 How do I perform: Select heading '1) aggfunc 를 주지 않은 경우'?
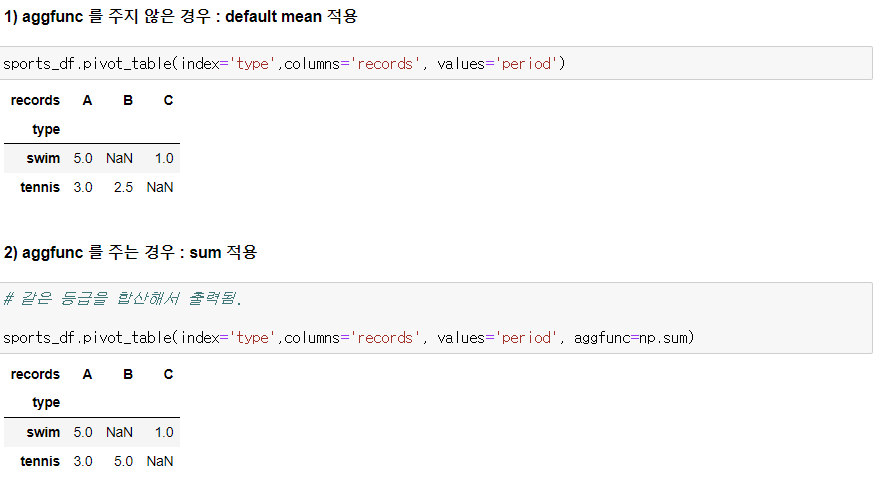pos(181,16)
